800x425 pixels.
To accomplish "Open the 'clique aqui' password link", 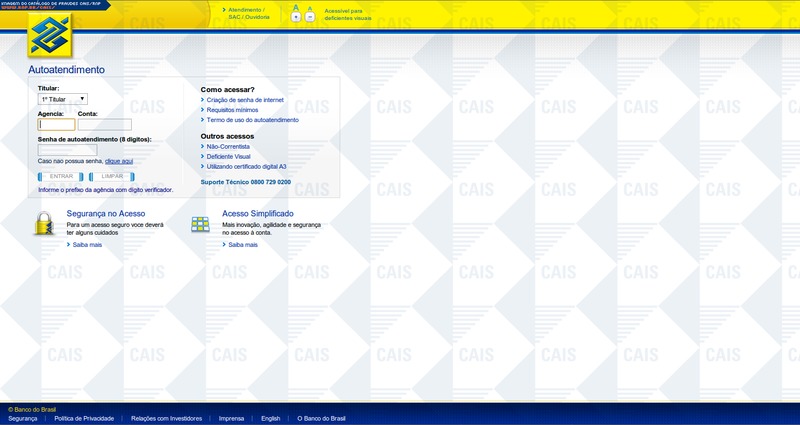I will (119, 161).
